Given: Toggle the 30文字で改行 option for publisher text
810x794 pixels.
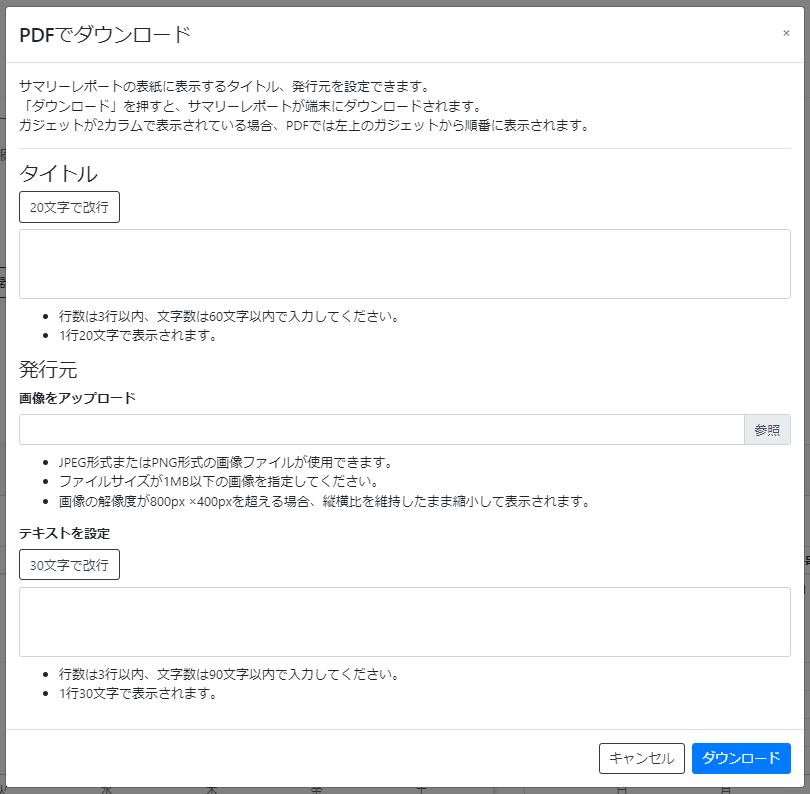Looking at the screenshot, I should [69, 564].
